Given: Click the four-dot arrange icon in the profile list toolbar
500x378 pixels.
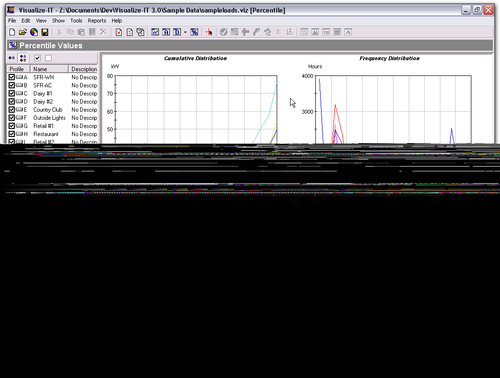Looking at the screenshot, I should 23,58.
